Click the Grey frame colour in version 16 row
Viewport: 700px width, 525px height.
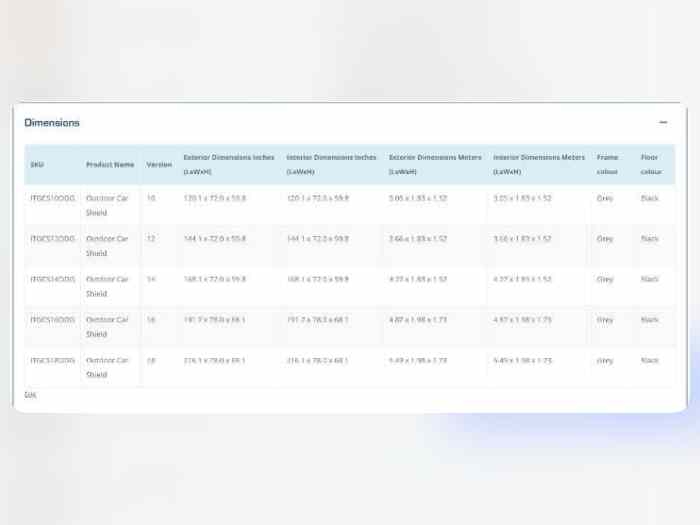[605, 320]
